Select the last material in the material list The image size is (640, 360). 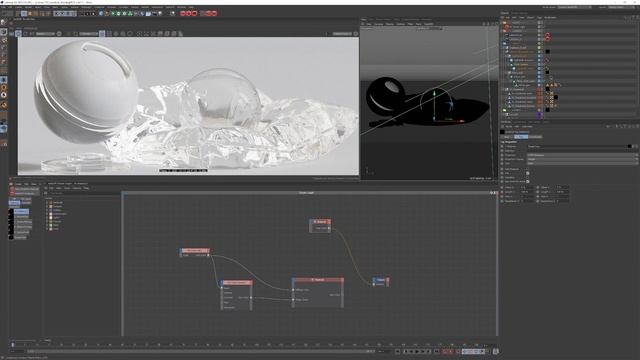point(18,237)
